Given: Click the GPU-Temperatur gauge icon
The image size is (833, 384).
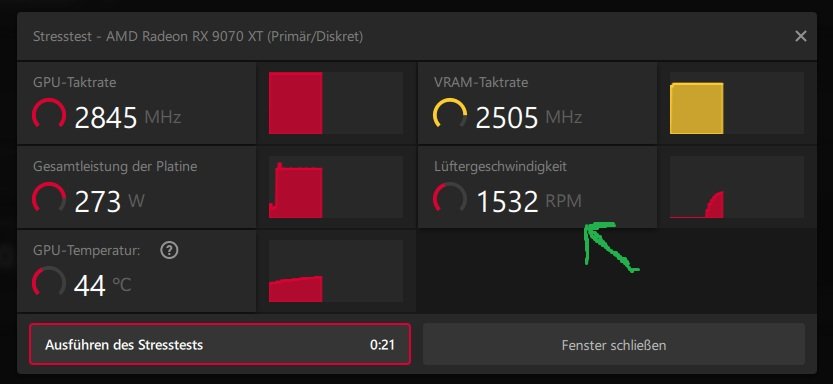Looking at the screenshot, I should click(x=49, y=282).
